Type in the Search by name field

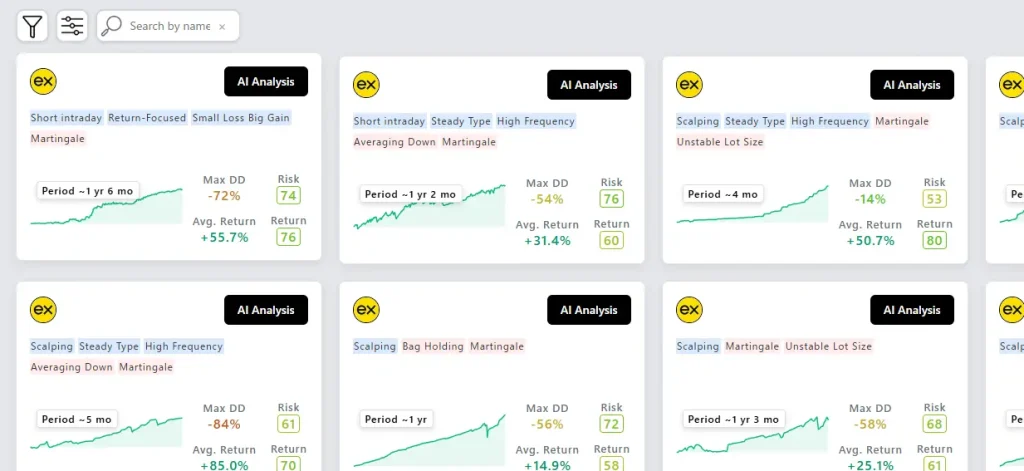[x=169, y=27]
